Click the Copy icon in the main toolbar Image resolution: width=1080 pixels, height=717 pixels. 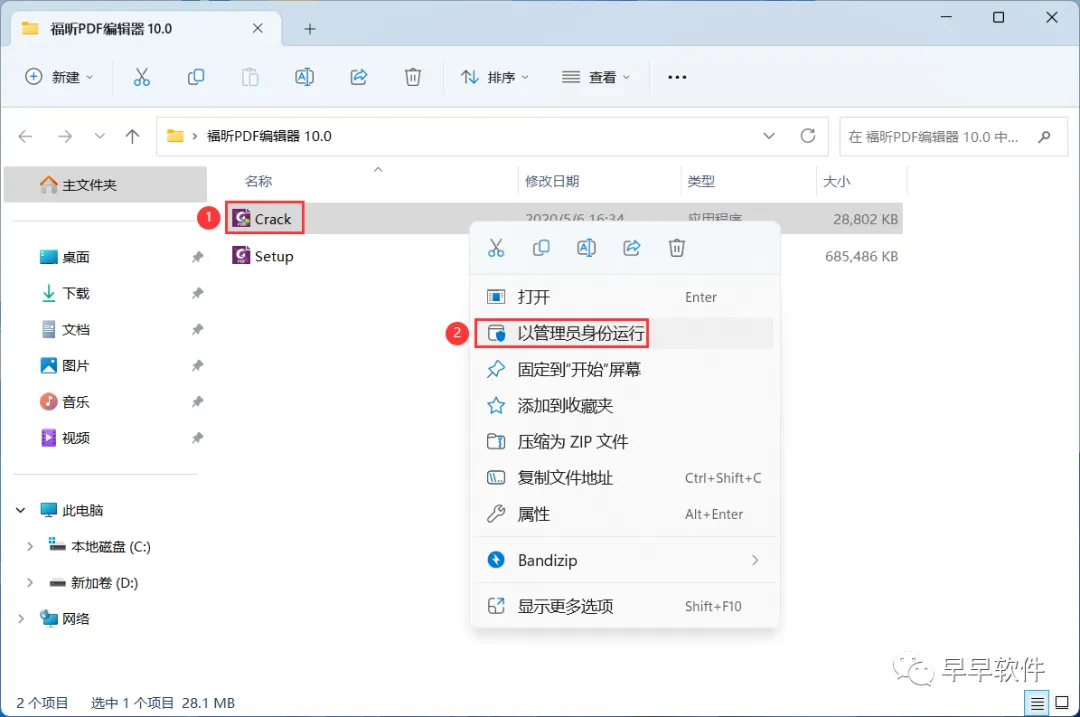[196, 77]
